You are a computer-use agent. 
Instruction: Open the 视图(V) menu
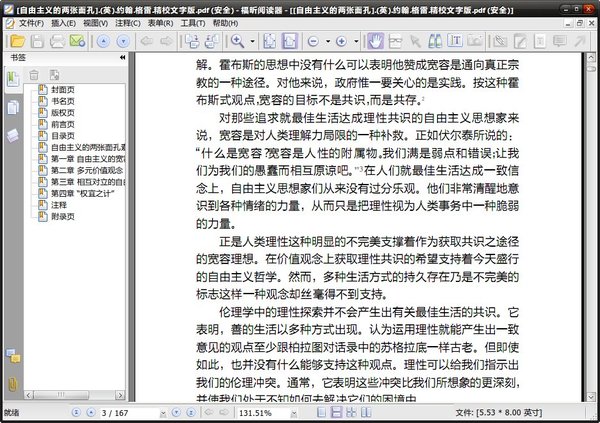point(95,23)
